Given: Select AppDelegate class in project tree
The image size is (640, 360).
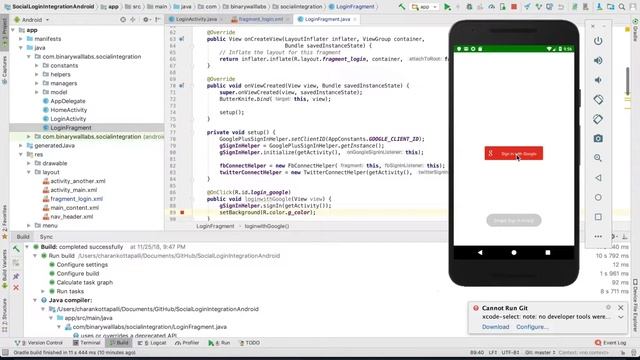Looking at the screenshot, I should (68, 101).
